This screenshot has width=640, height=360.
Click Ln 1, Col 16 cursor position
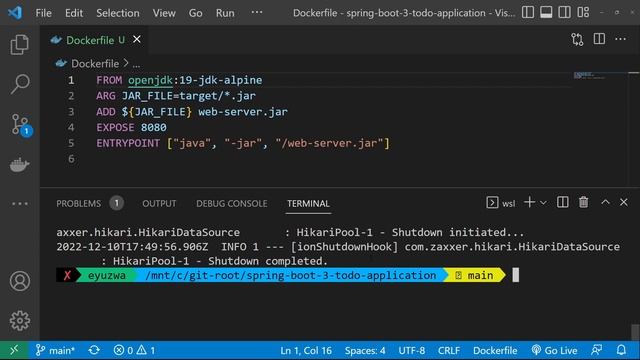coord(306,350)
